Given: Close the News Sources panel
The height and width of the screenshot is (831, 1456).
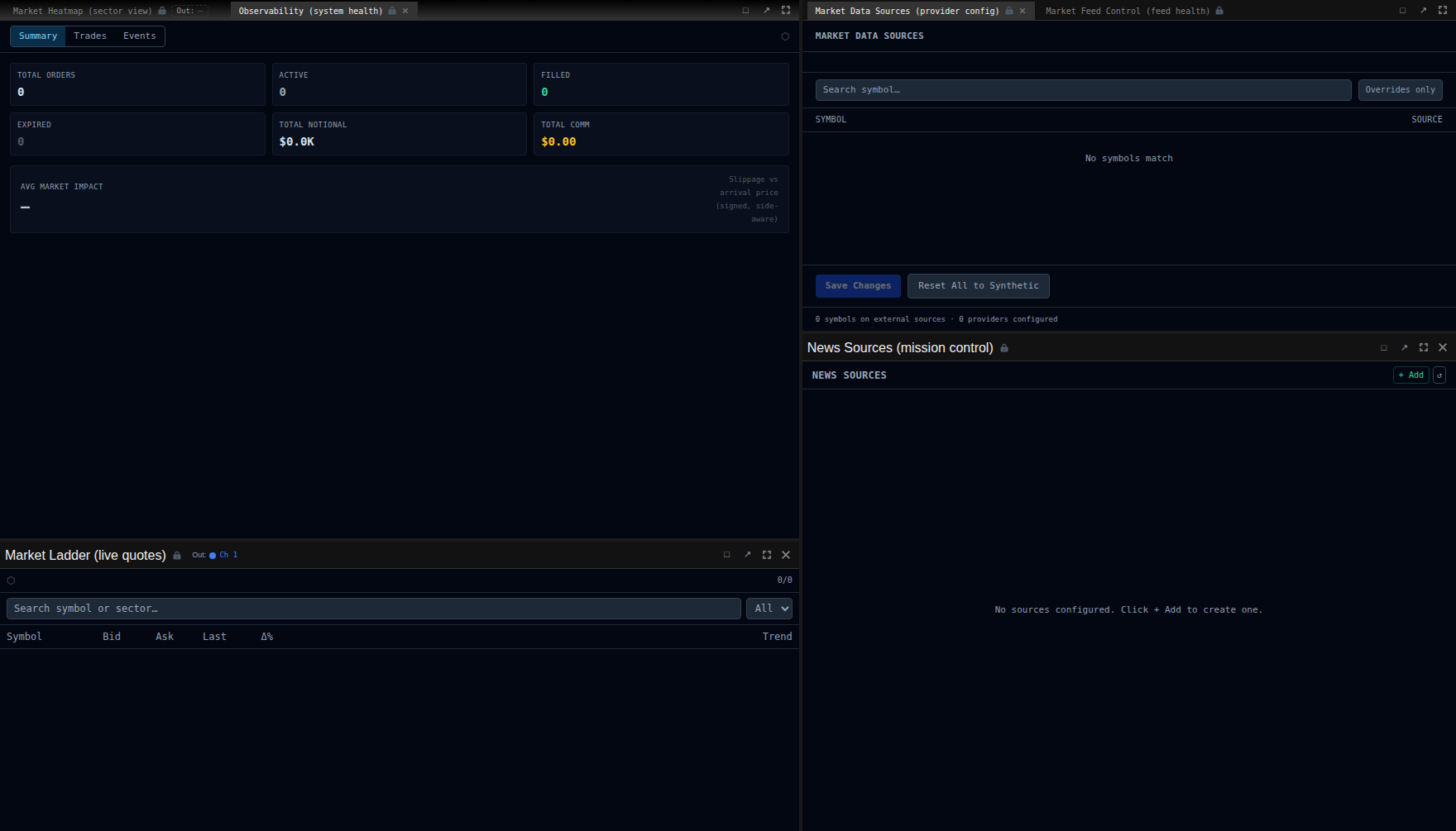Looking at the screenshot, I should pos(1443,348).
